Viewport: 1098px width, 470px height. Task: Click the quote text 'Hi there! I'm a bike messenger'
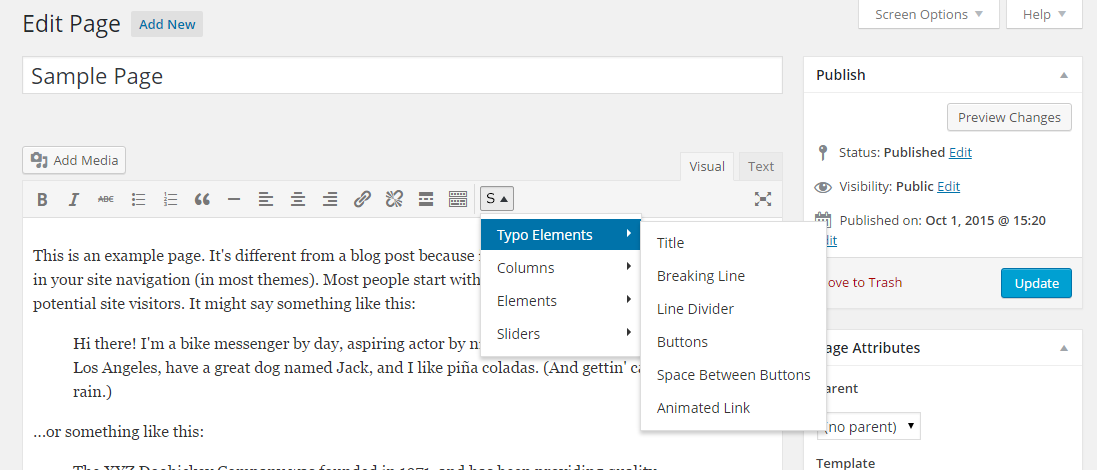click(x=356, y=367)
